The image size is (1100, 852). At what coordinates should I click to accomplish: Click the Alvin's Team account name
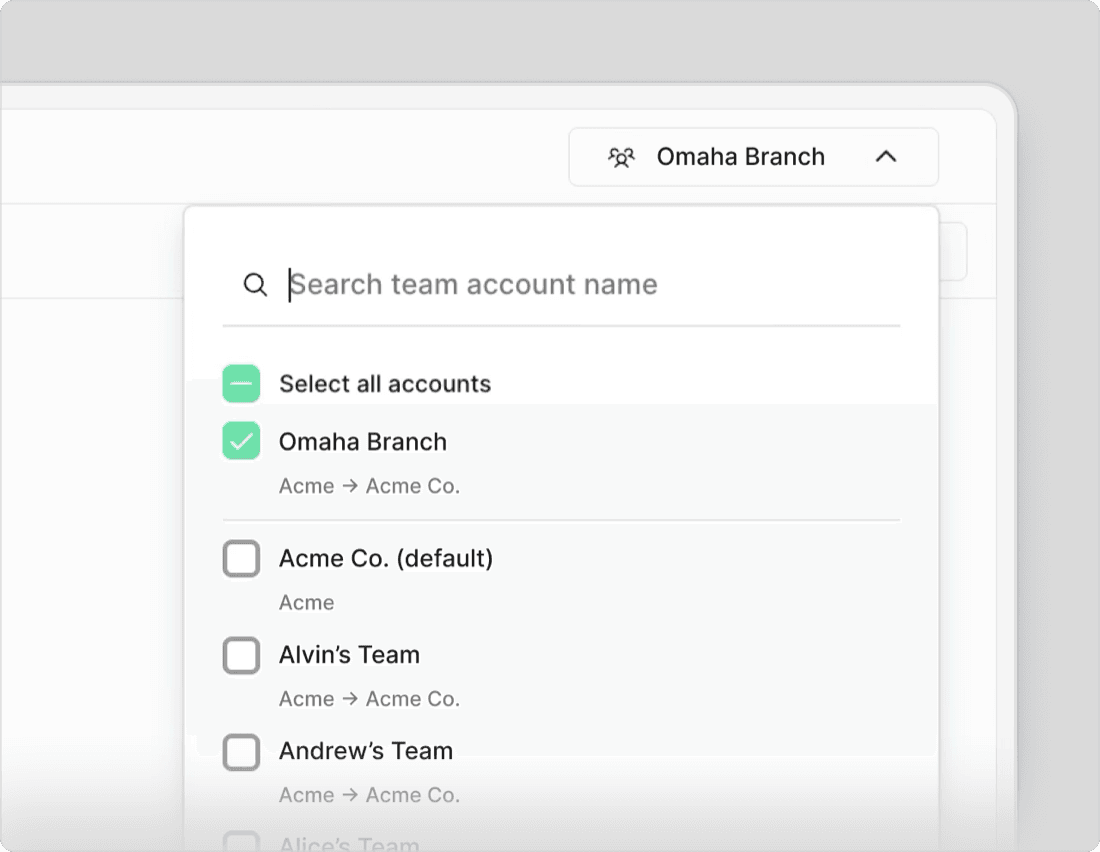tap(349, 655)
